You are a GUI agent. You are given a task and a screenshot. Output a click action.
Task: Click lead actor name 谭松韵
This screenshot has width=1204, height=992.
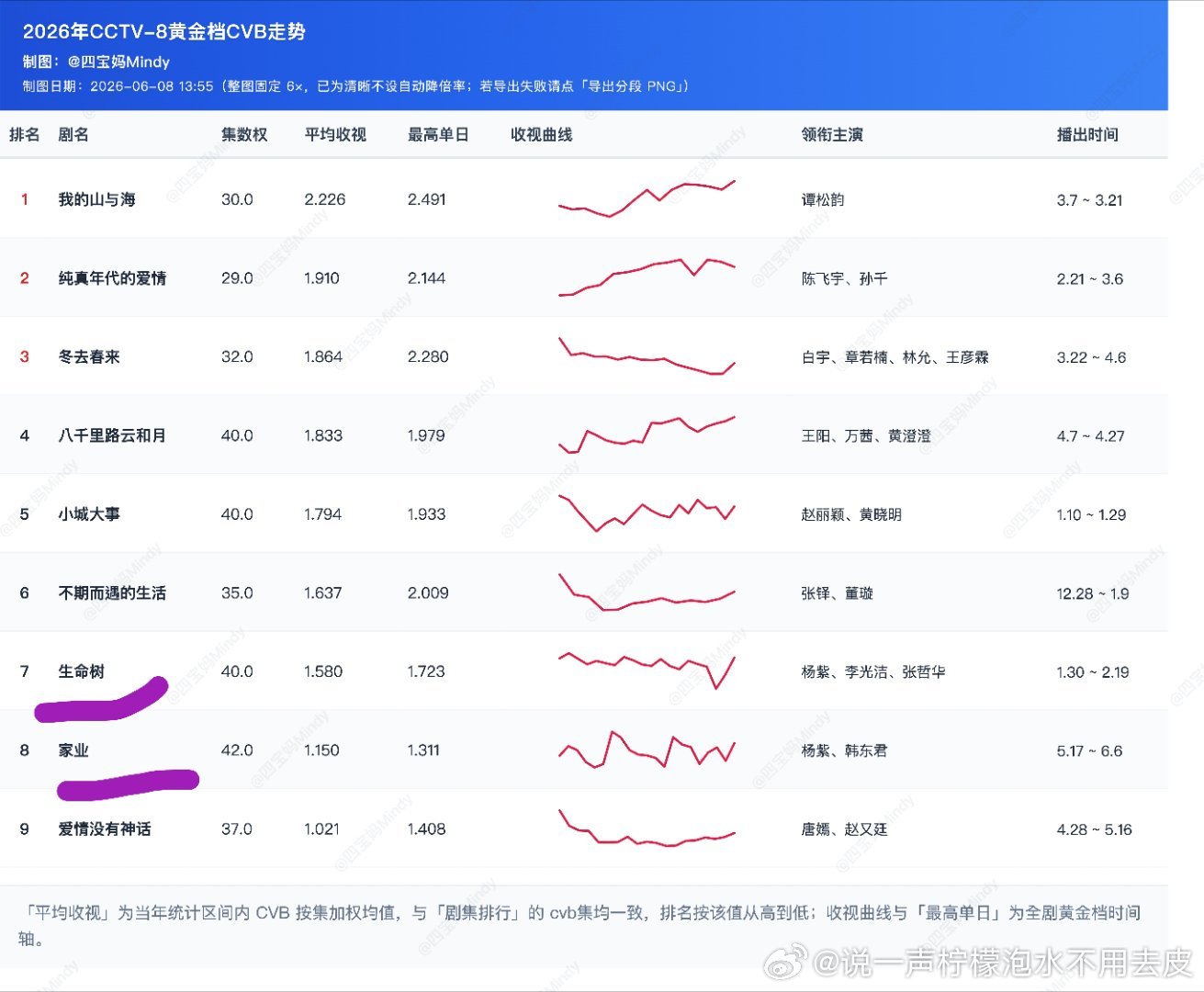pos(822,199)
